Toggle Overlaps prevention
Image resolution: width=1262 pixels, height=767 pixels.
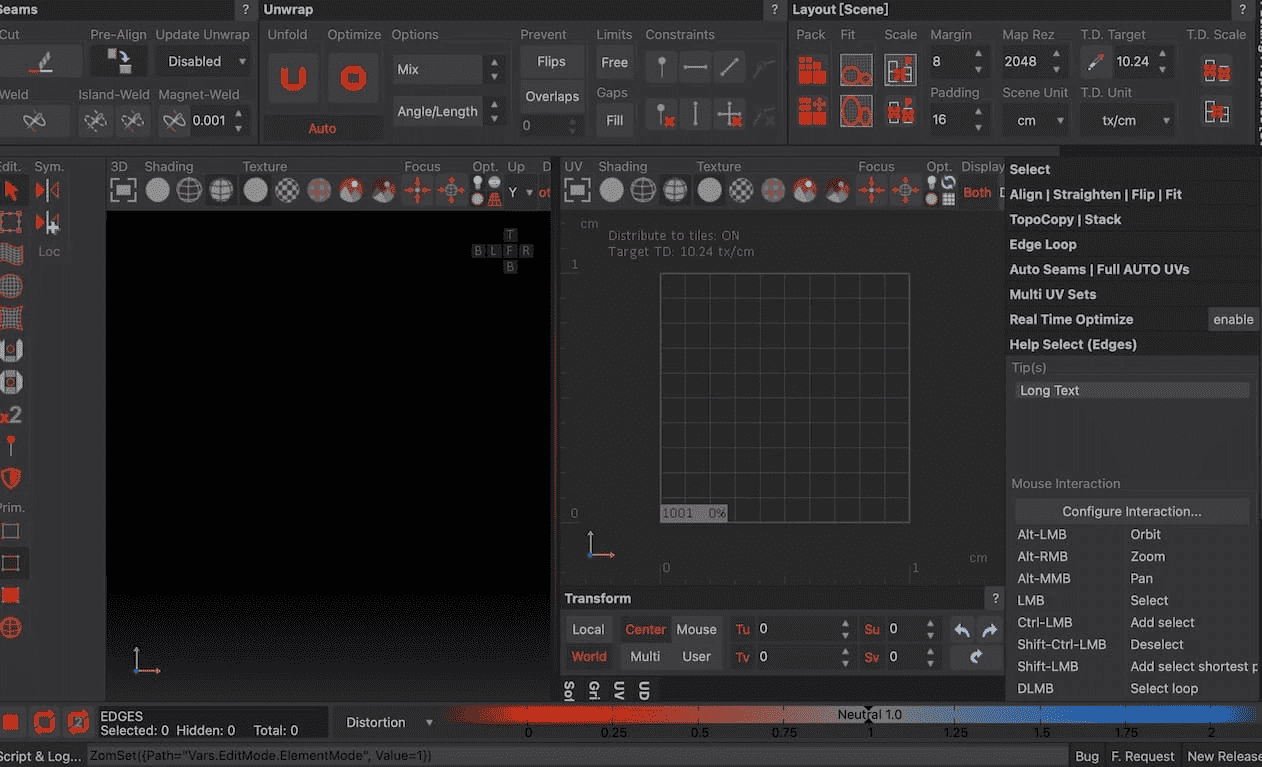551,96
